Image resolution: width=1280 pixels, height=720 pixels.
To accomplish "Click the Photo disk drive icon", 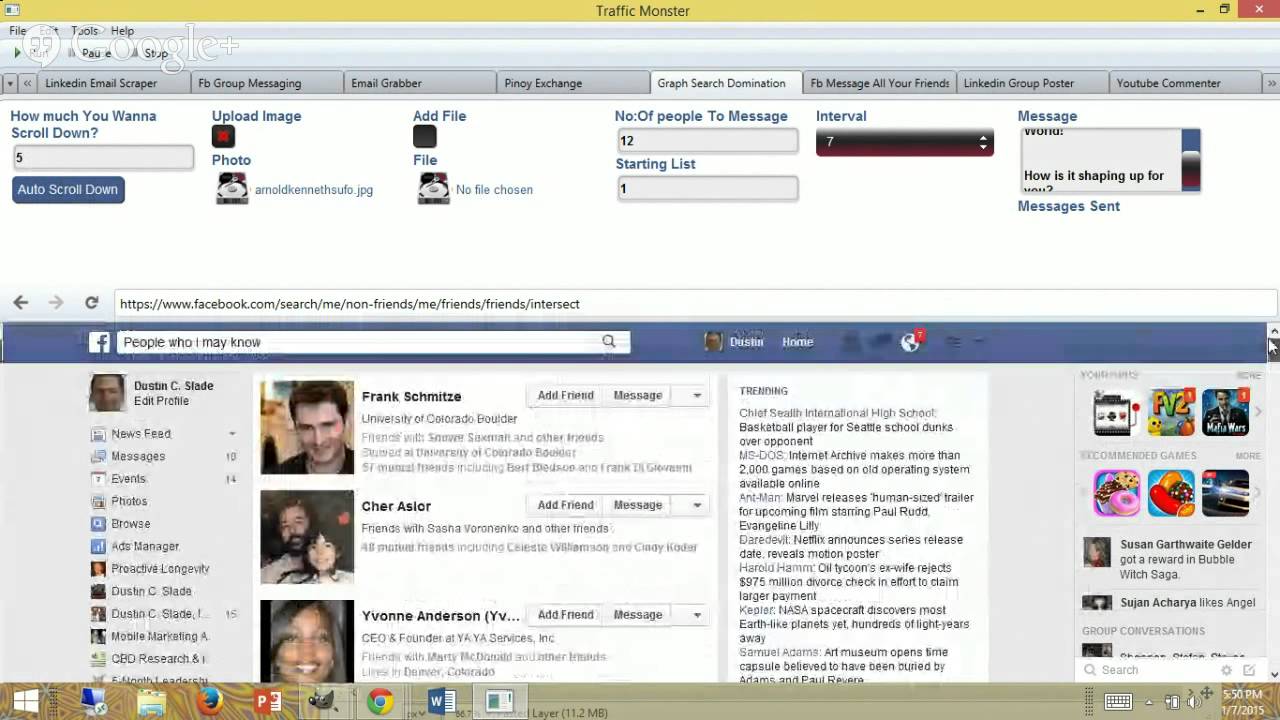I will point(232,188).
